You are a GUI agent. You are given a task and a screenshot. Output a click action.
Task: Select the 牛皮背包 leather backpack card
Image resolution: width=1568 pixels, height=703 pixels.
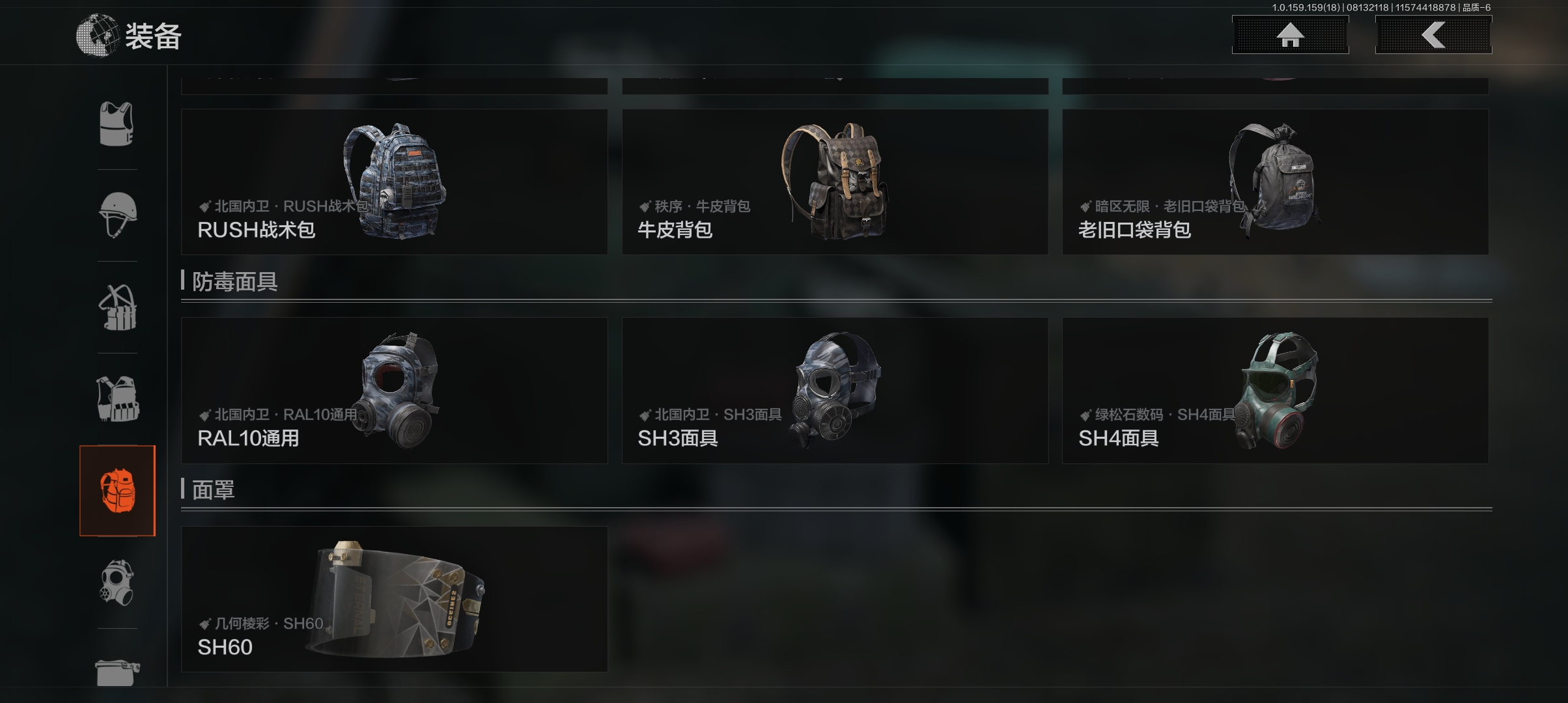pyautogui.click(x=835, y=182)
